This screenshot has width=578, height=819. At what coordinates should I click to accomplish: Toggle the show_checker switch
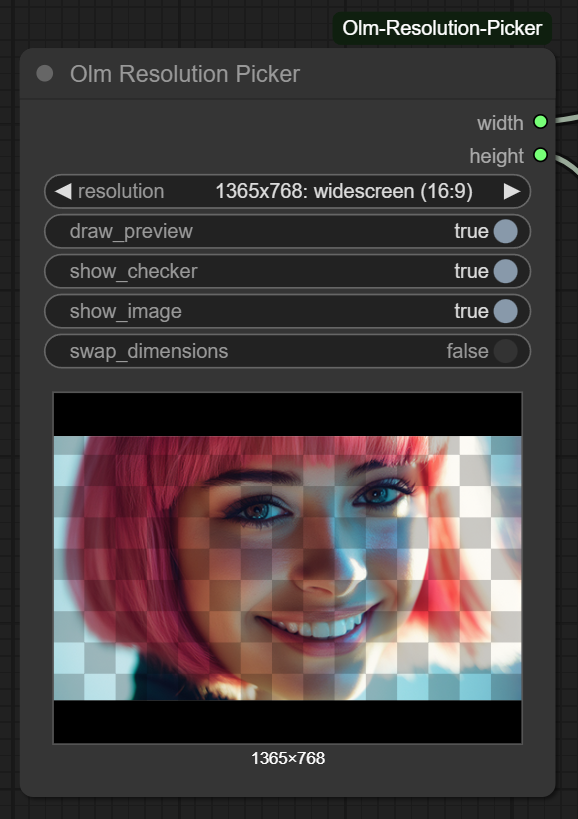coord(505,271)
